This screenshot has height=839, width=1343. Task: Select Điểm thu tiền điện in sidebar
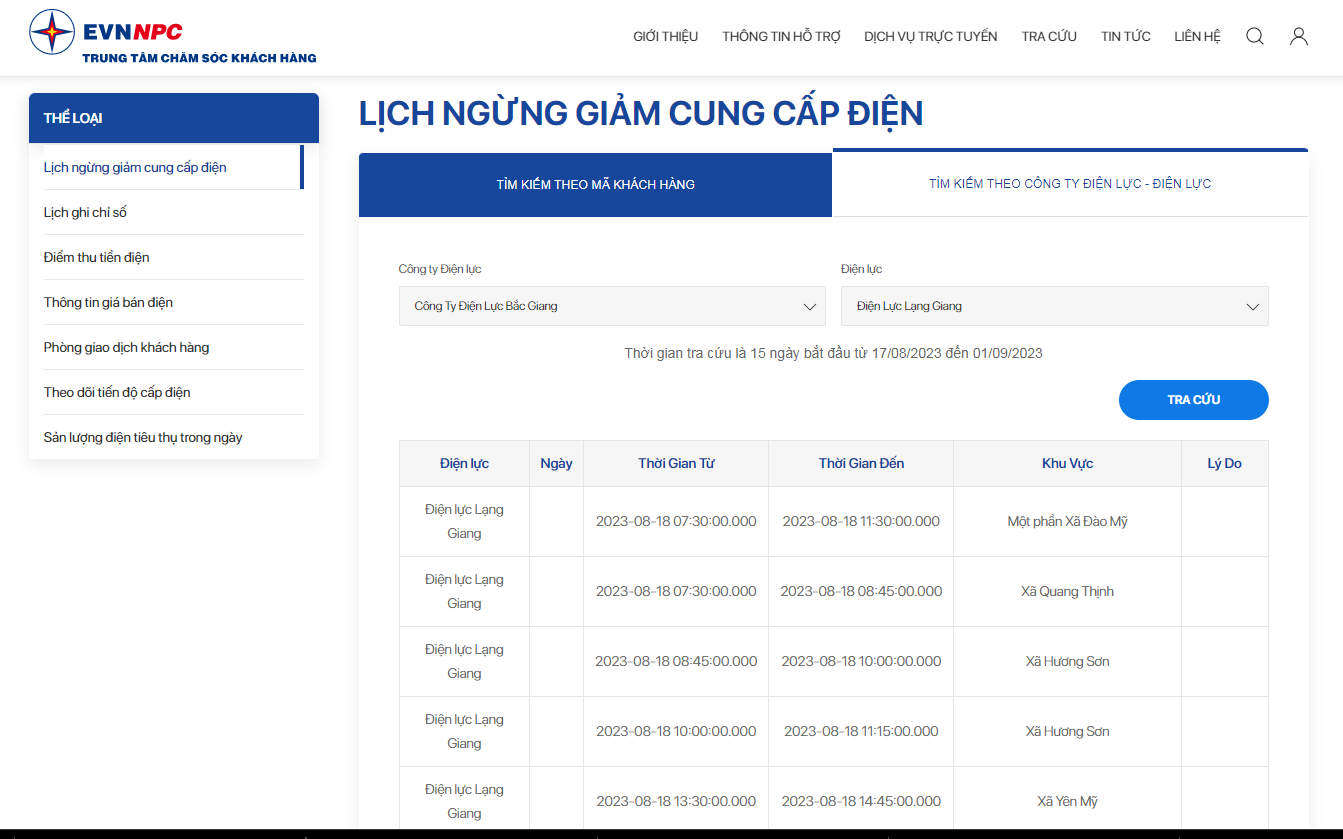(x=97, y=257)
